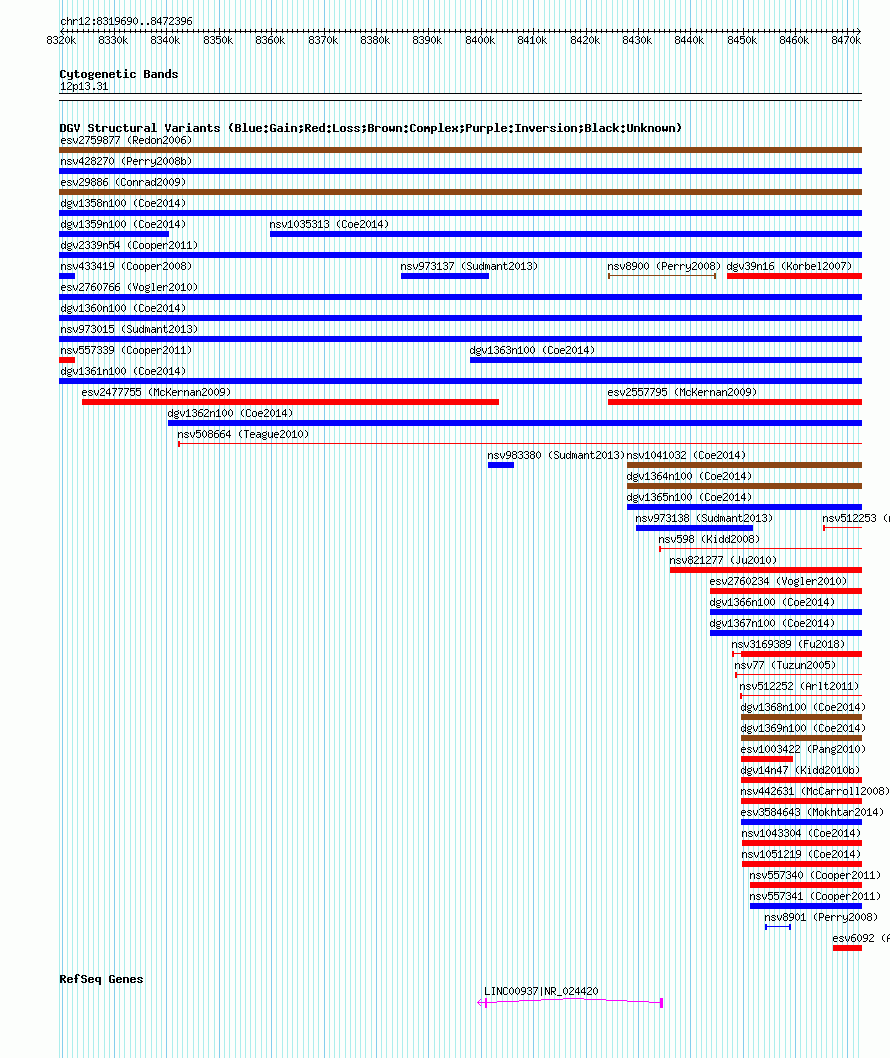The width and height of the screenshot is (890, 1058).
Task: Select nsv598 (Kidd2008) label
Action: coord(709,539)
